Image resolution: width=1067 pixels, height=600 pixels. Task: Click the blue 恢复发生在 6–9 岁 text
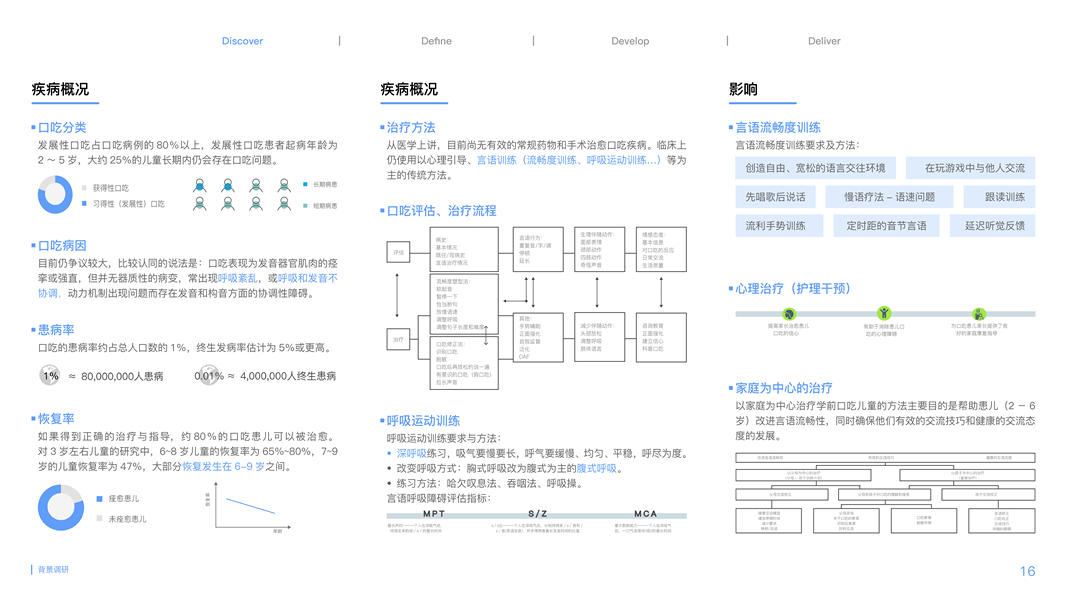pyautogui.click(x=223, y=467)
